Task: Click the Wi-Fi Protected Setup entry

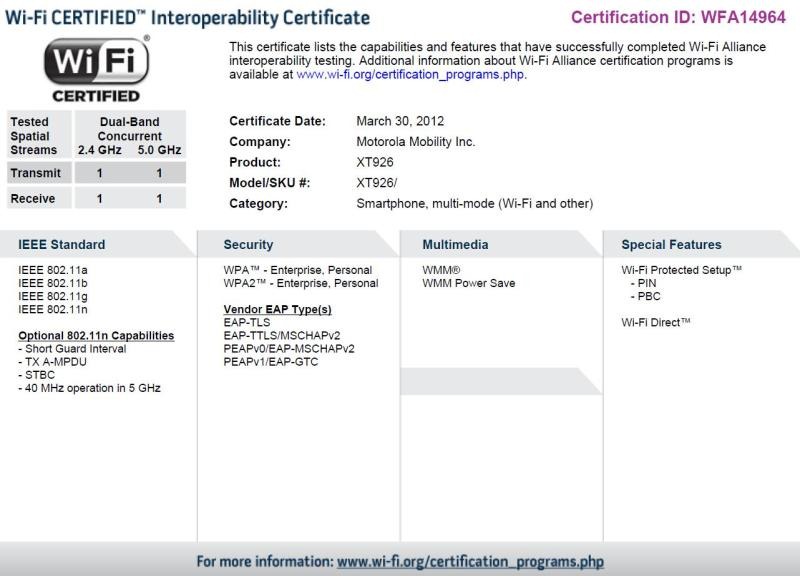Action: click(x=681, y=270)
